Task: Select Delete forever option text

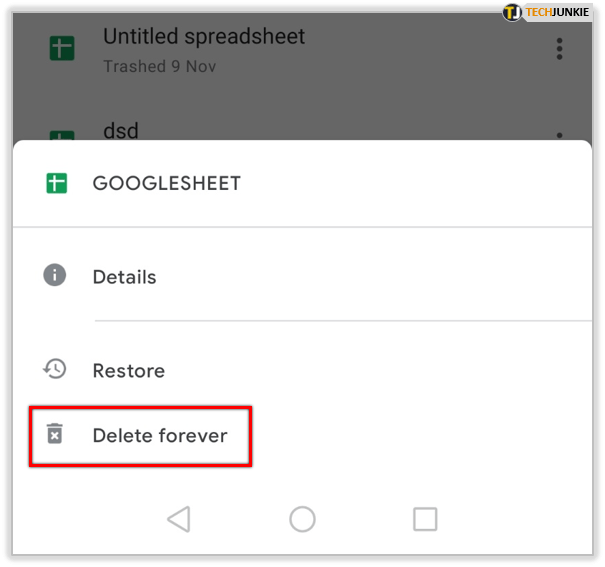Action: (x=160, y=436)
